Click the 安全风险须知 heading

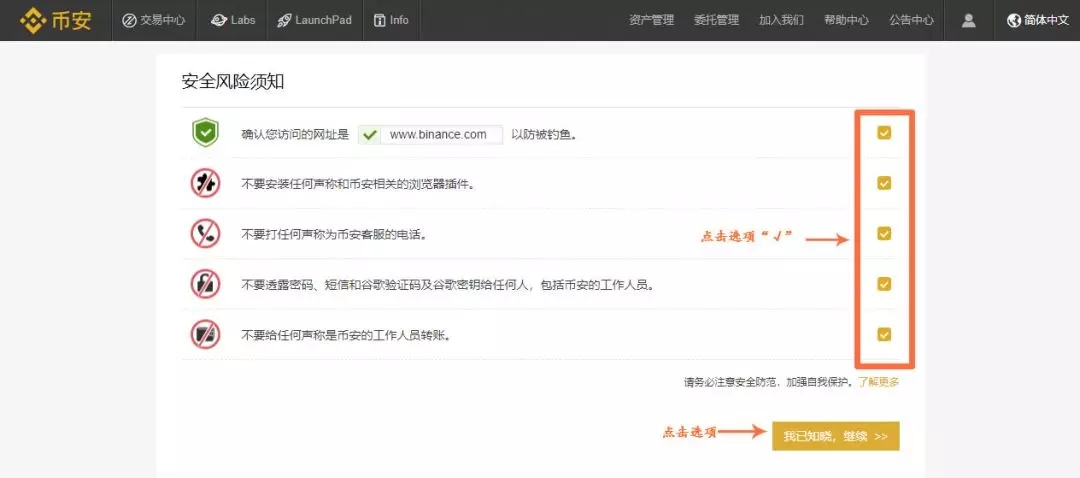[233, 81]
